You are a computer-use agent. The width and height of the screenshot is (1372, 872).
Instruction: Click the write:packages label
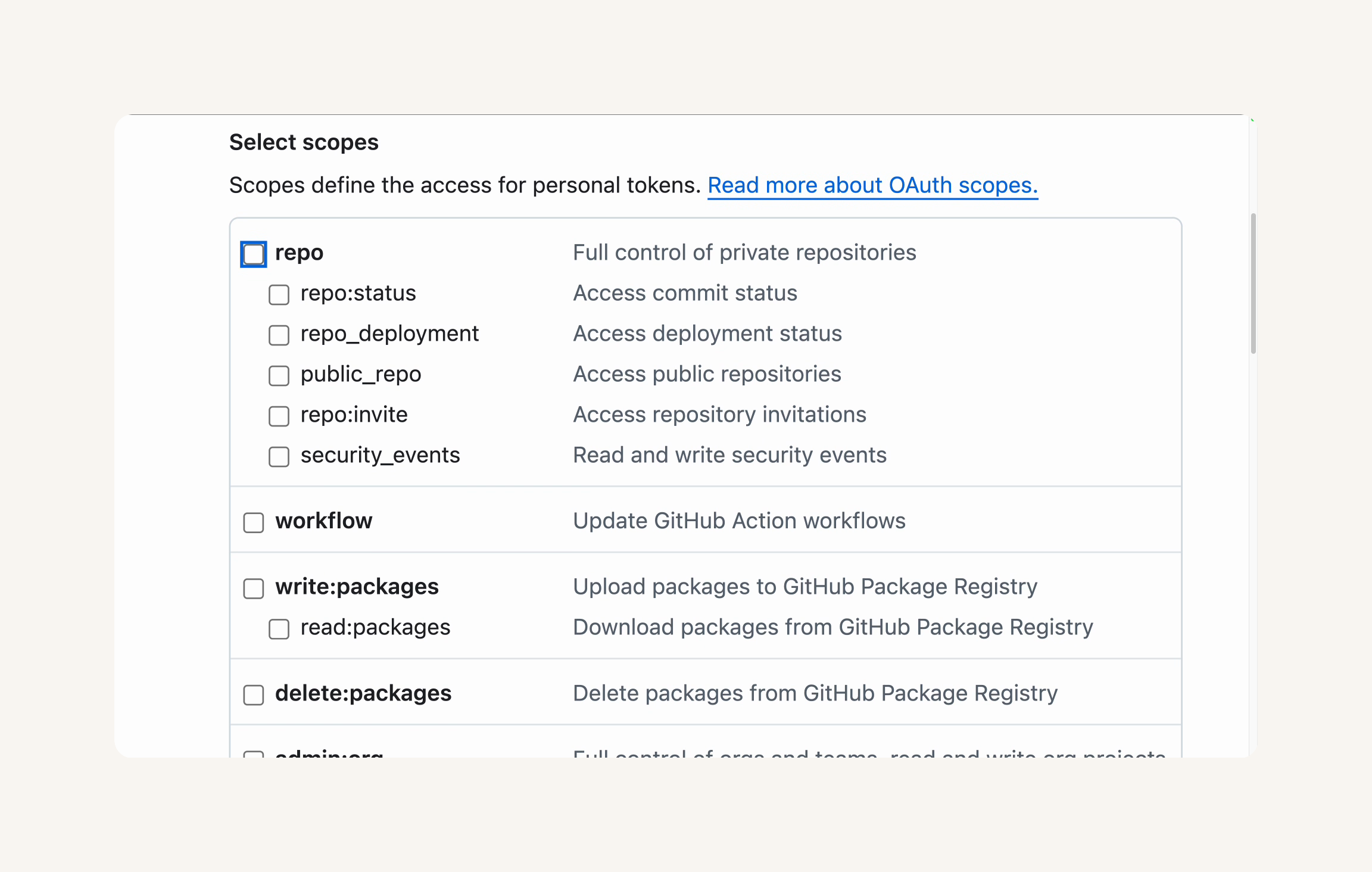click(x=357, y=587)
